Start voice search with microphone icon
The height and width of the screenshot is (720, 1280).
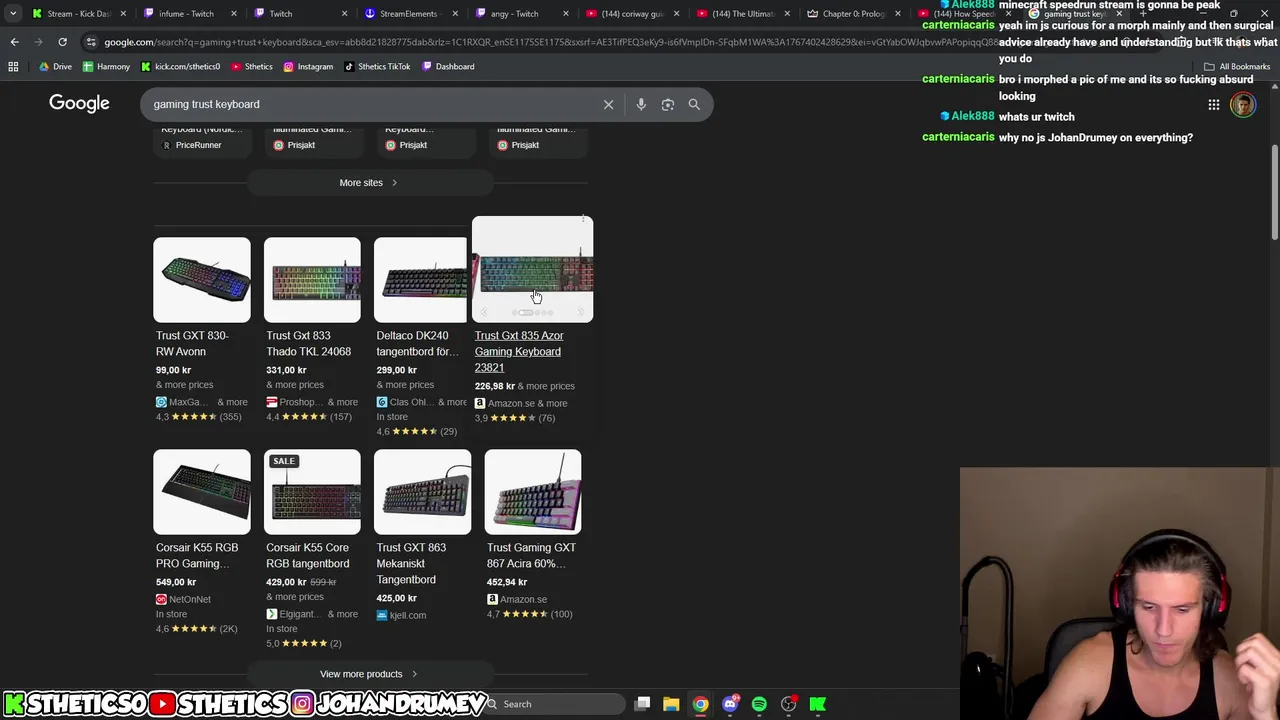coord(641,104)
